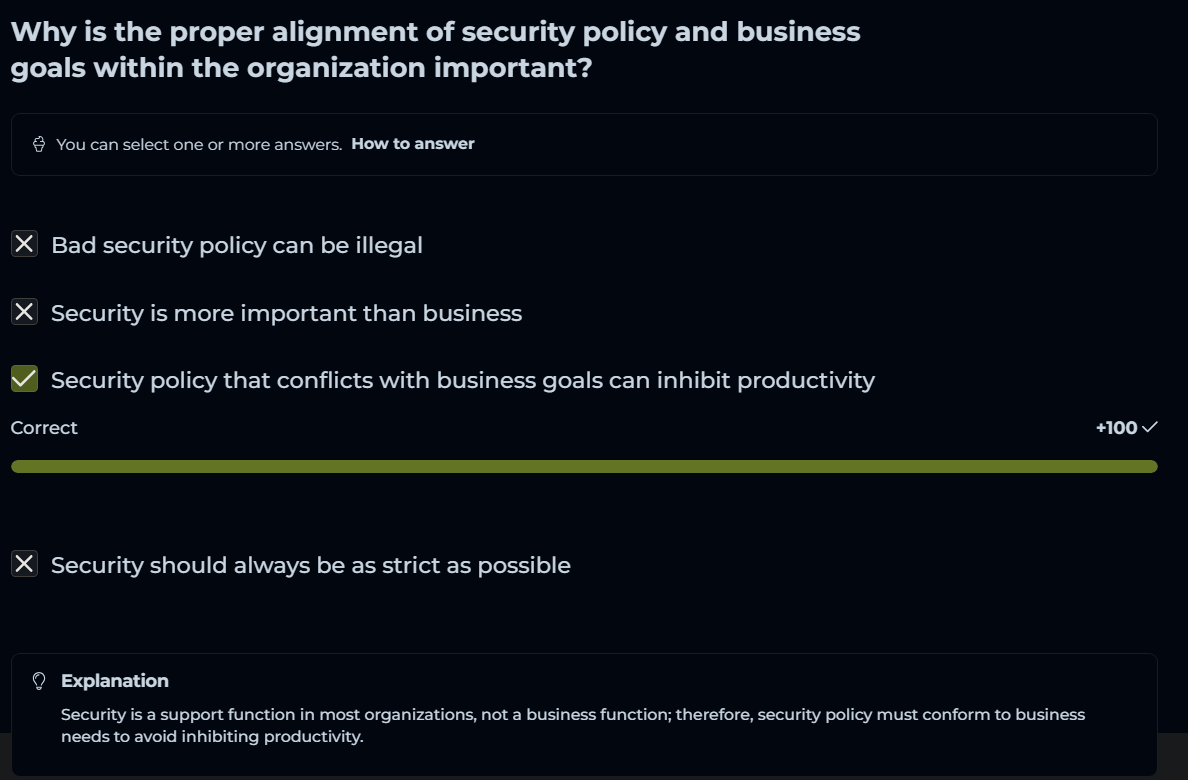Screen dimensions: 1188x780
Task: Click the explanation paragraph about support function
Action: pyautogui.click(x=572, y=726)
